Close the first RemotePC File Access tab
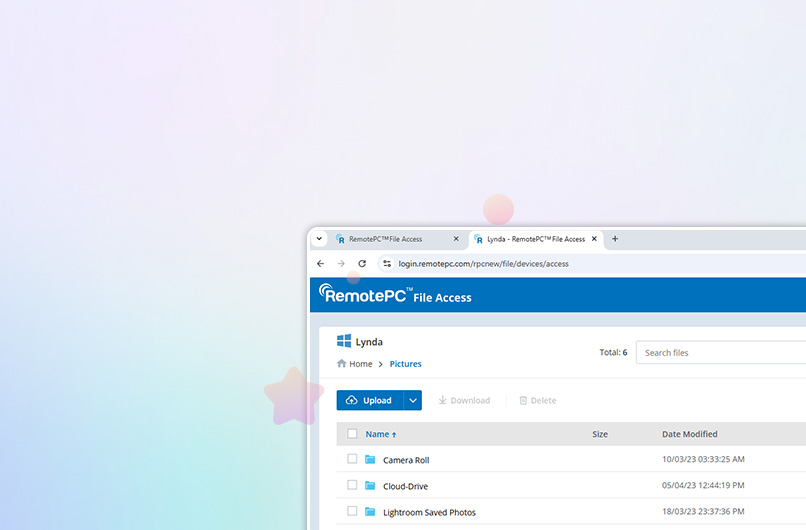The width and height of the screenshot is (806, 530). pyautogui.click(x=456, y=239)
